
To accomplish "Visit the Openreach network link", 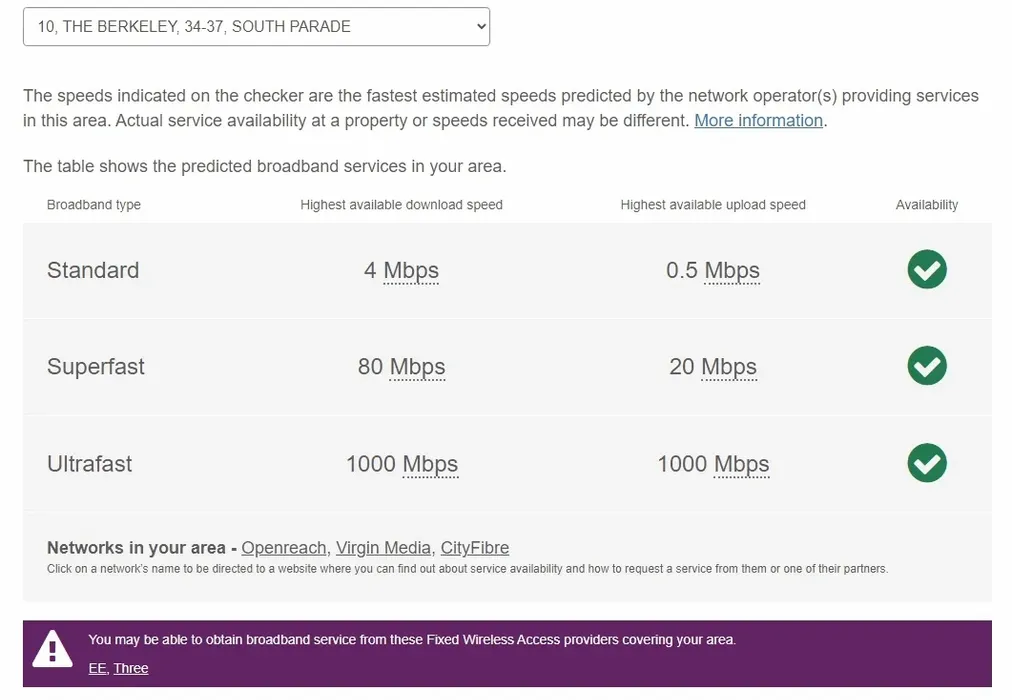I will click(284, 548).
